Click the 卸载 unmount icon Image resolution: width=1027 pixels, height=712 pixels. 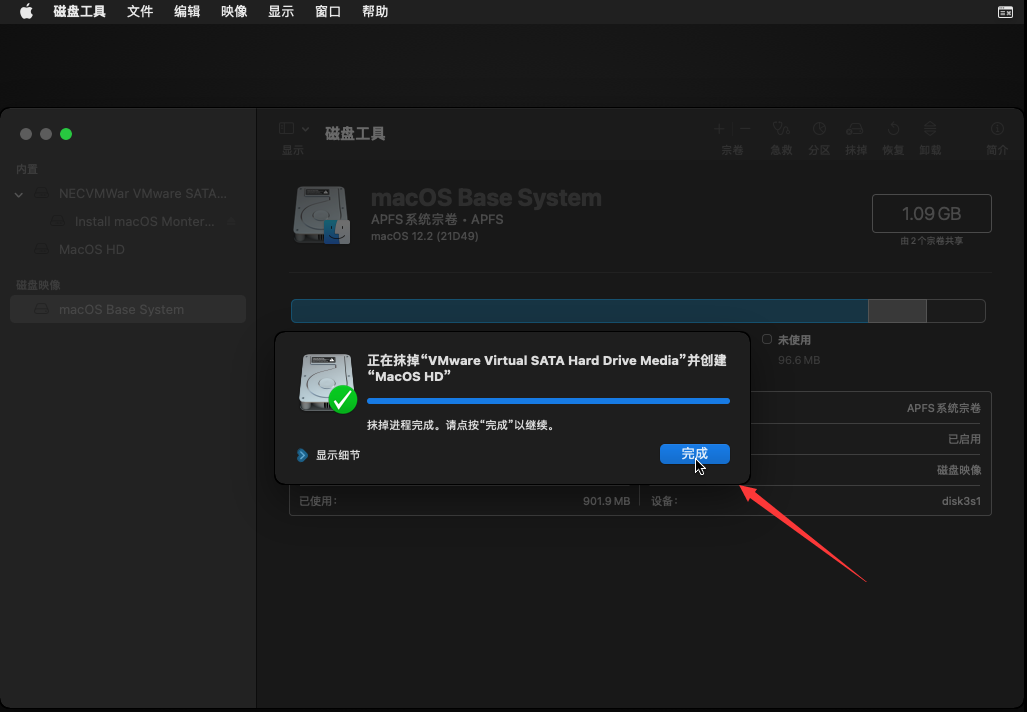(x=930, y=129)
